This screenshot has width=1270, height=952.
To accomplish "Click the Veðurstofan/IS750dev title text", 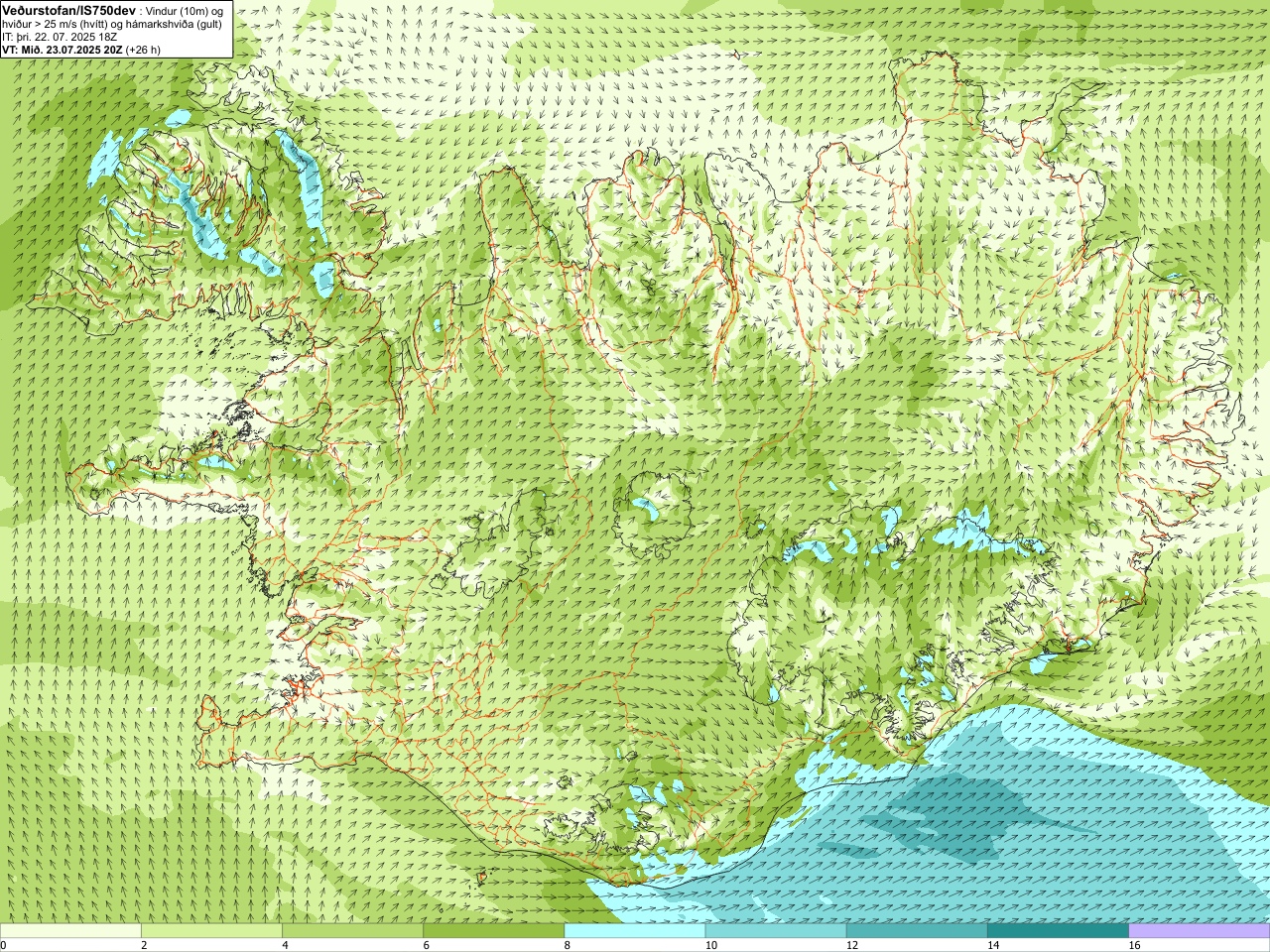I will click(x=69, y=10).
